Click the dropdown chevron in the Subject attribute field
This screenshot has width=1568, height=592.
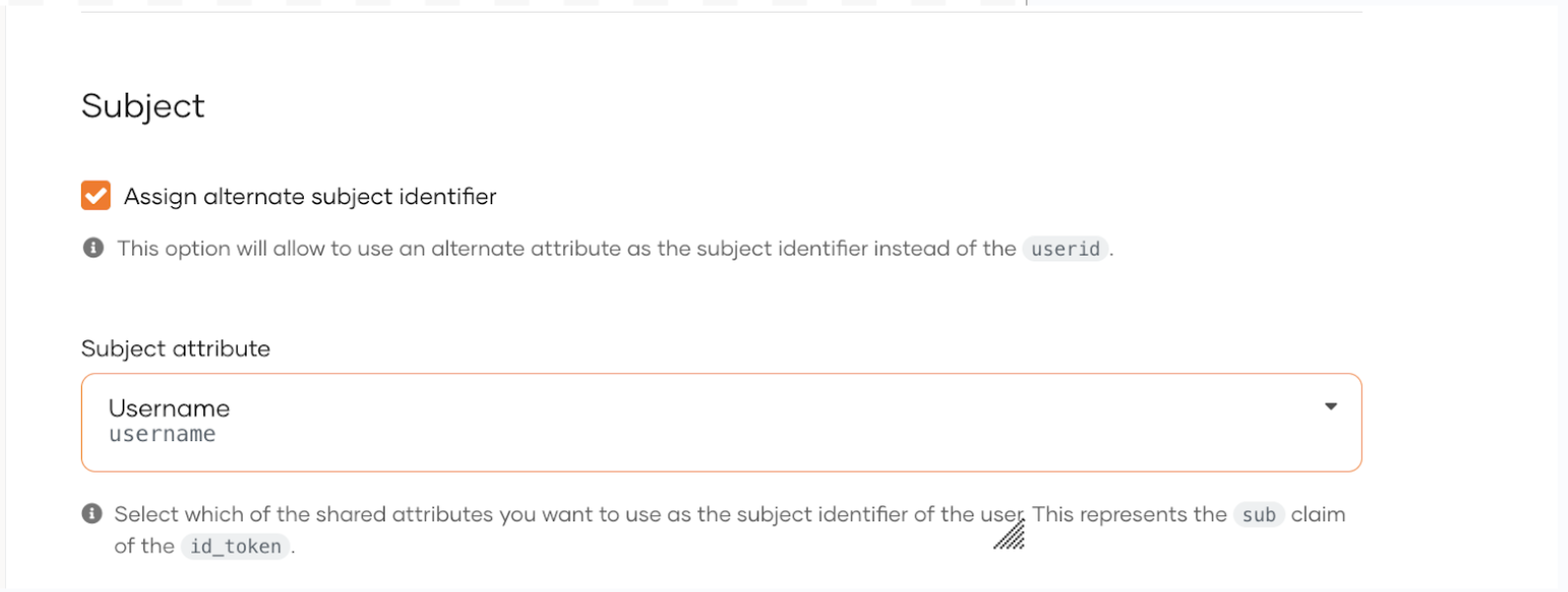(1330, 406)
